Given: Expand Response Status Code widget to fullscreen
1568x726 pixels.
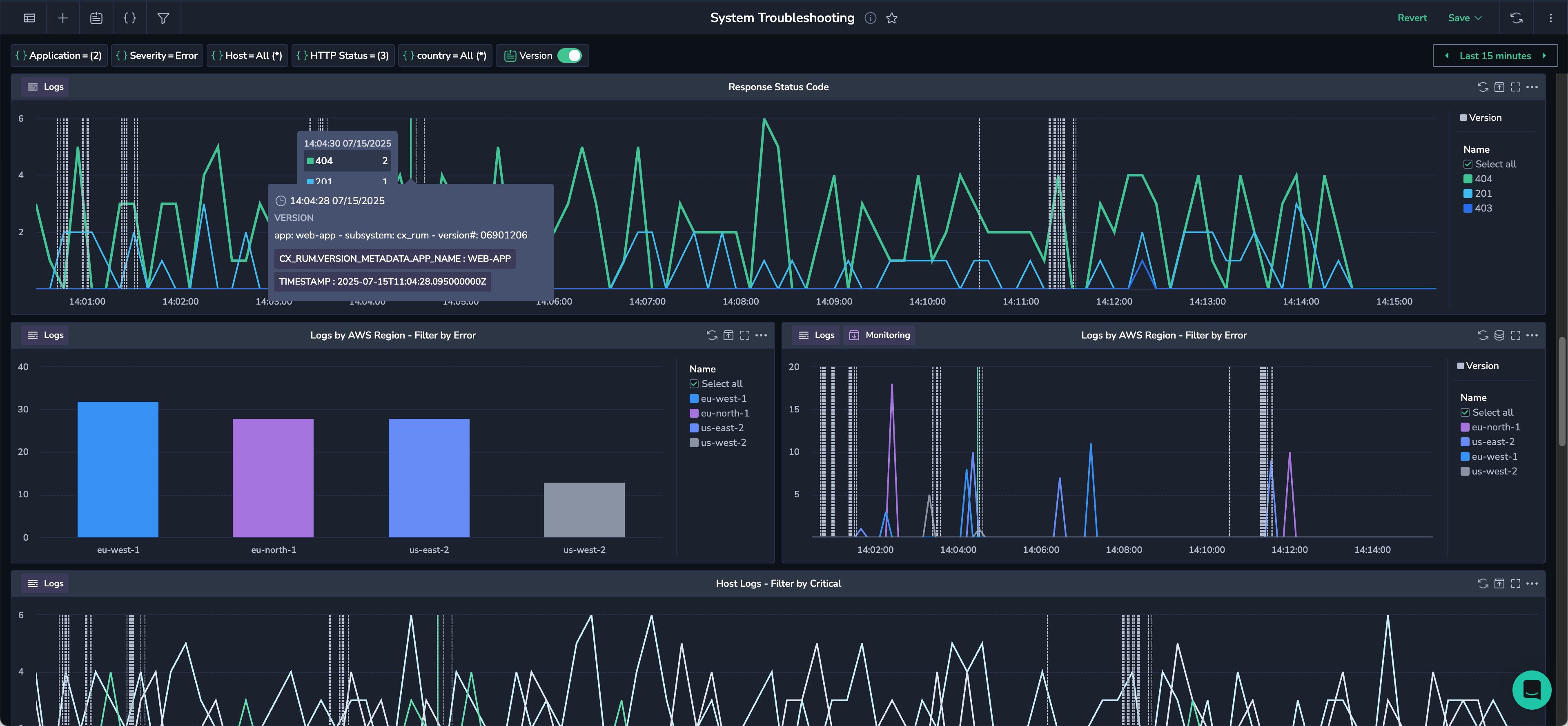Looking at the screenshot, I should (x=1516, y=87).
